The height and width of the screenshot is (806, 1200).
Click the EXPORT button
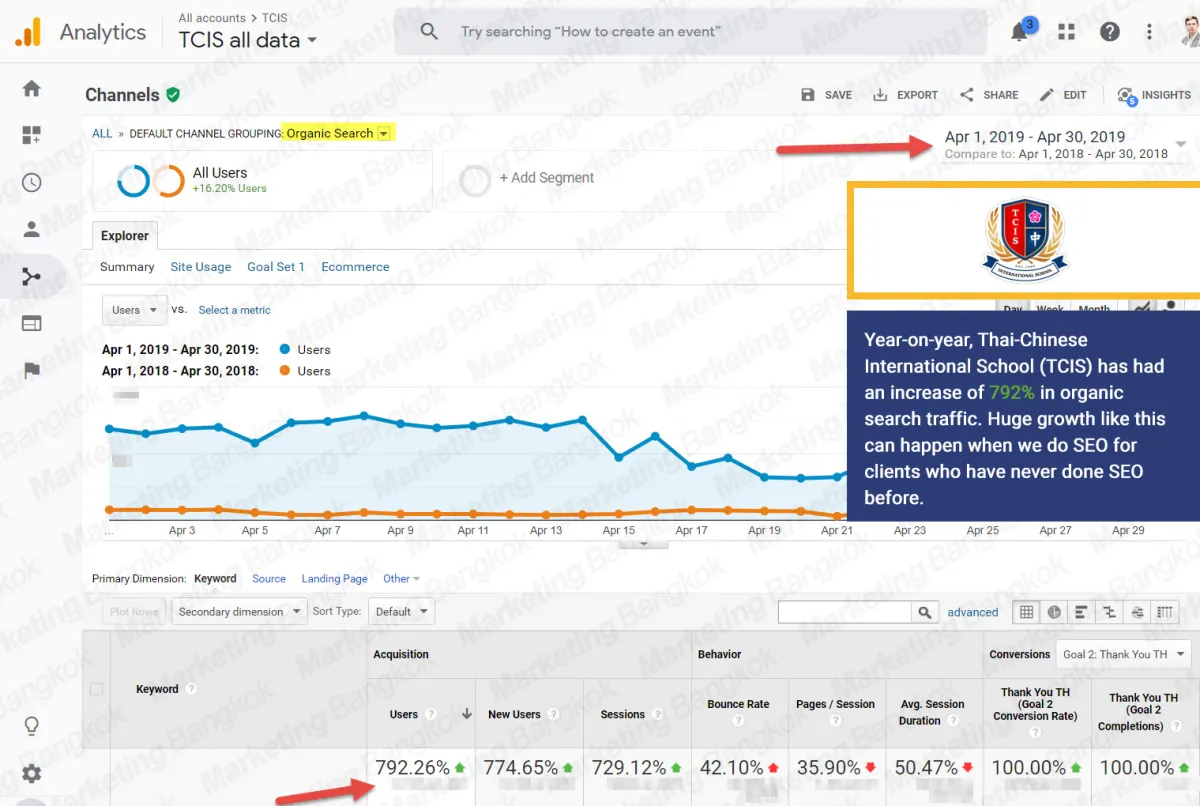905,95
